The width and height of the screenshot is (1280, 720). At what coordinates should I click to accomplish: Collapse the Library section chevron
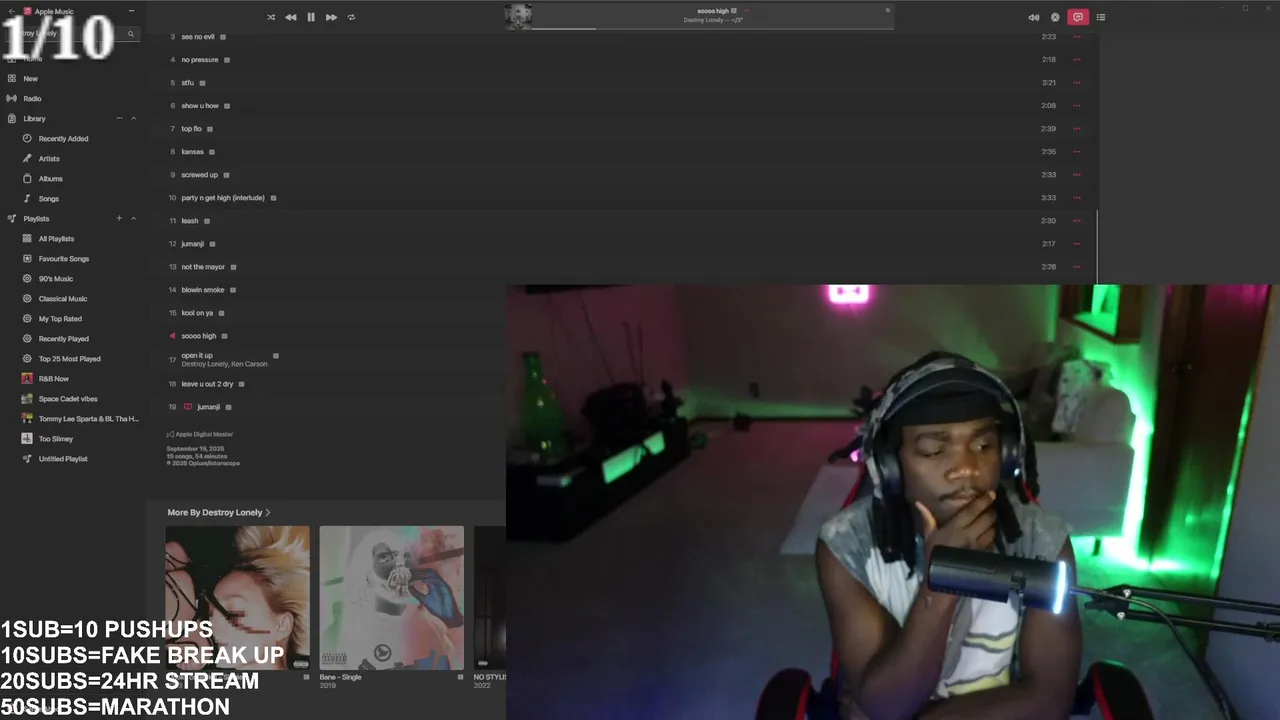tap(133, 118)
